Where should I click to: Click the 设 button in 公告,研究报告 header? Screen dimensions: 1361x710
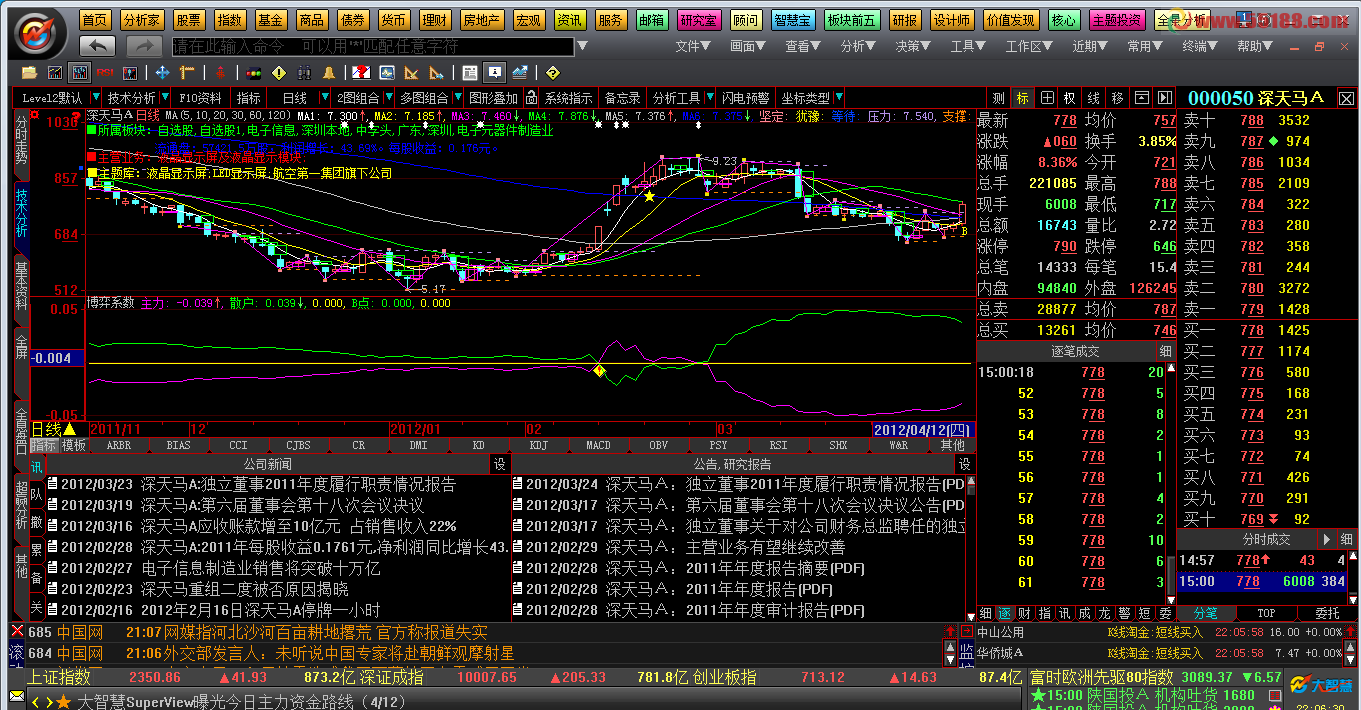coord(965,464)
